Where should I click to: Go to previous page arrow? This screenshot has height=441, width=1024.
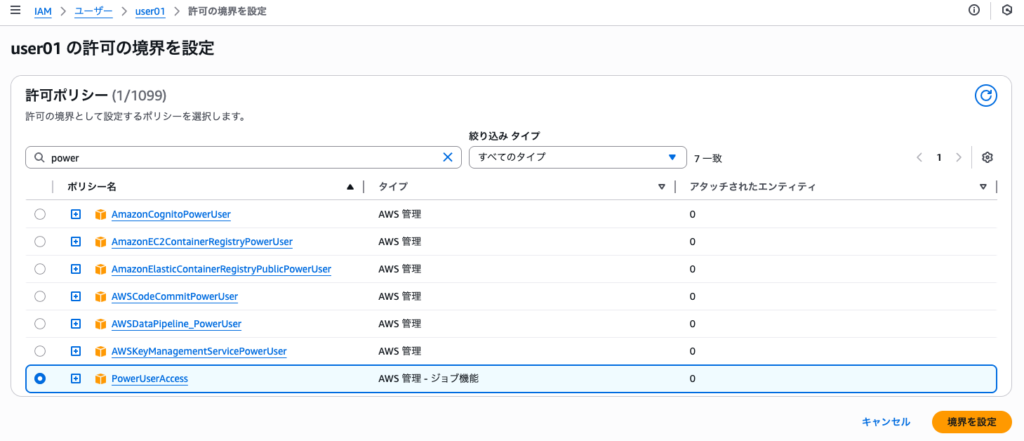pyautogui.click(x=920, y=157)
